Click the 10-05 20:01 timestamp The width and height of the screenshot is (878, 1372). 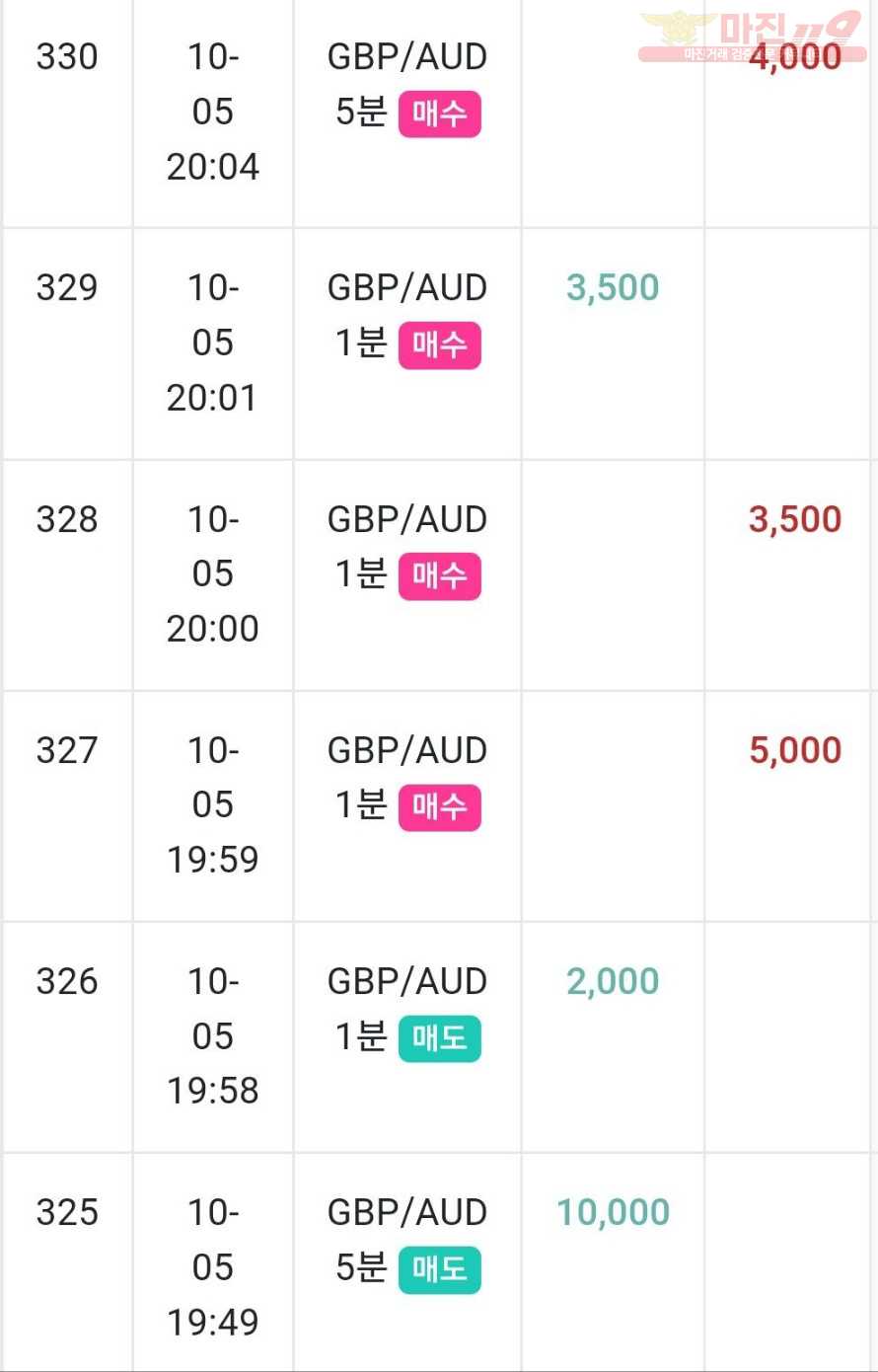[213, 343]
